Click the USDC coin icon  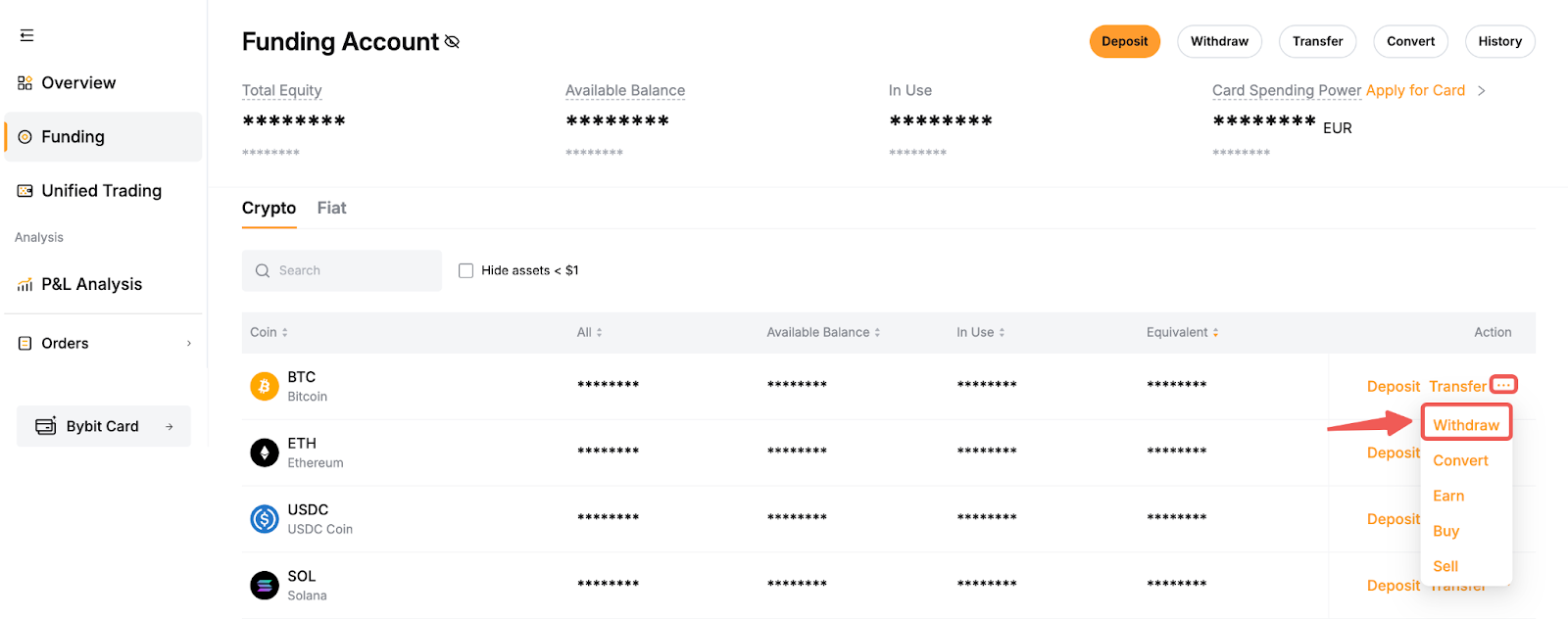pos(264,519)
